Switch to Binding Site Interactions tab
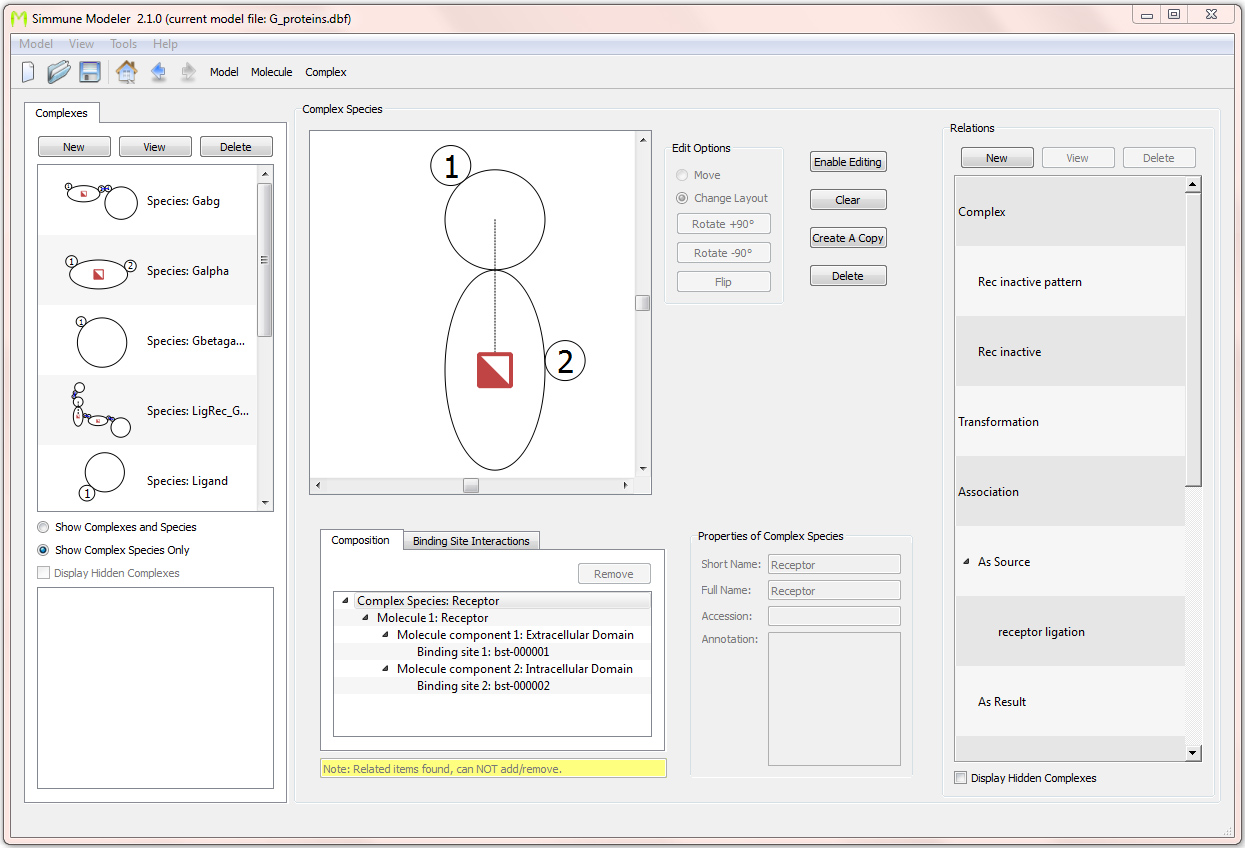 (471, 541)
